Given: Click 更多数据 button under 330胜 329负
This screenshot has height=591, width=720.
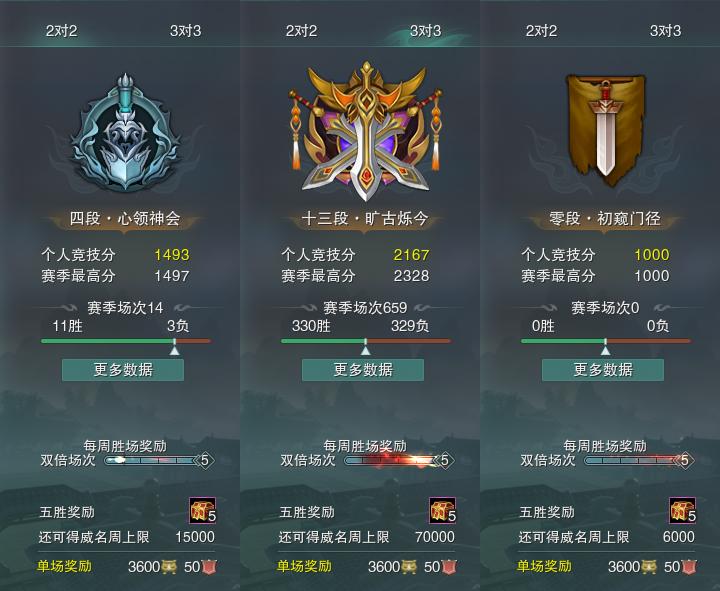Looking at the screenshot, I should (x=363, y=370).
